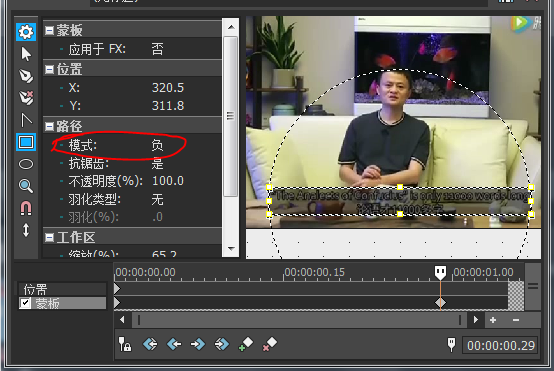The width and height of the screenshot is (554, 371).
Task: Click the 模式 mode value 负
Action: (157, 145)
